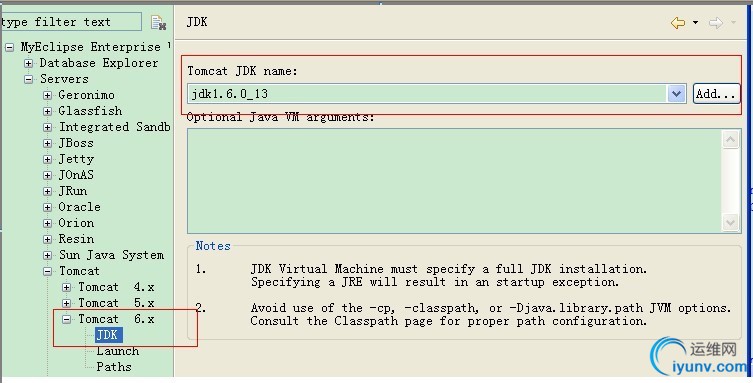Open back history dropdown arrow
The width and height of the screenshot is (753, 383).
pos(695,23)
